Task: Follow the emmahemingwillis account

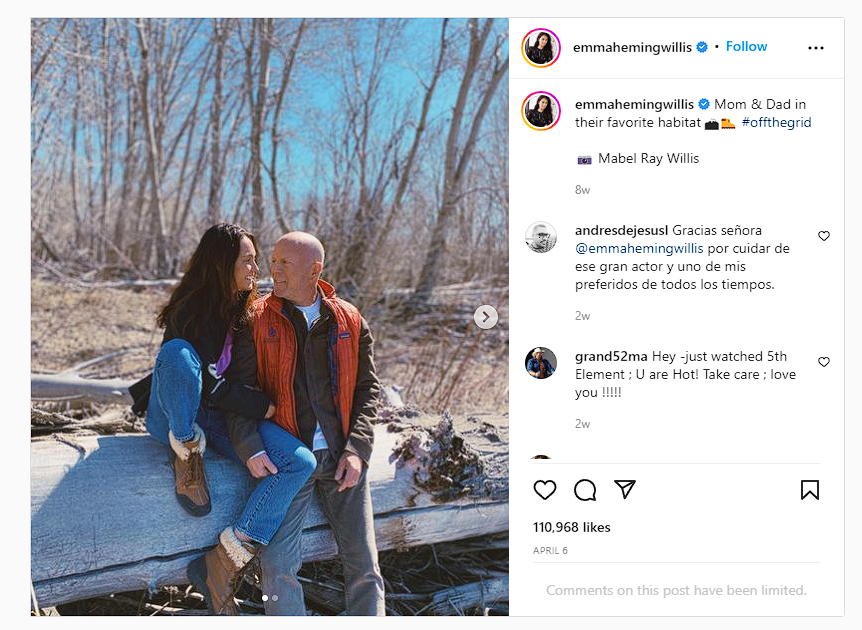Action: [746, 47]
